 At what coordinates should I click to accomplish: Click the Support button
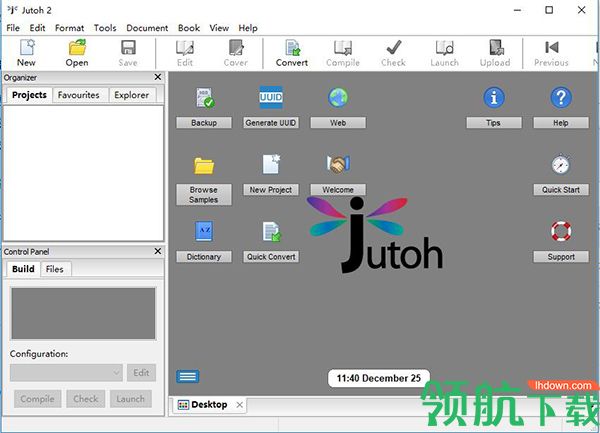coord(561,257)
